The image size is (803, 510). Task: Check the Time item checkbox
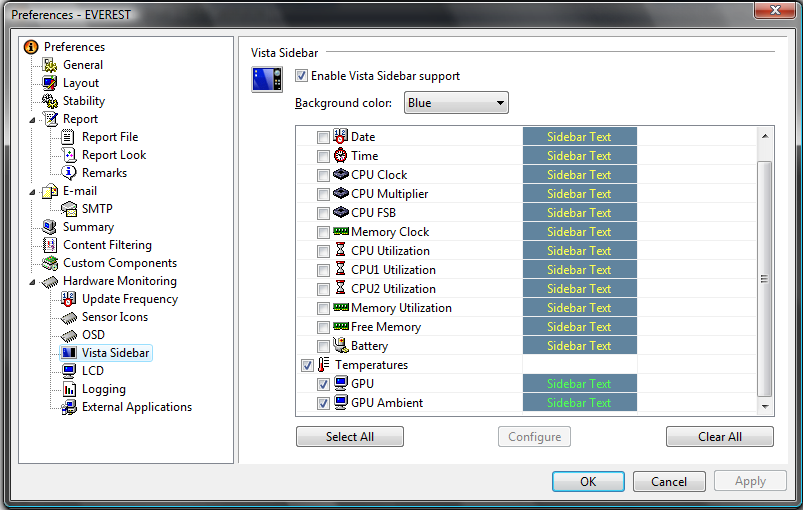point(323,156)
